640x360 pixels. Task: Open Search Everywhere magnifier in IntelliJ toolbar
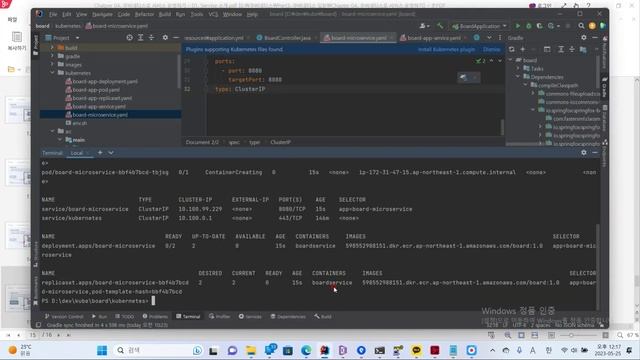(x=581, y=26)
